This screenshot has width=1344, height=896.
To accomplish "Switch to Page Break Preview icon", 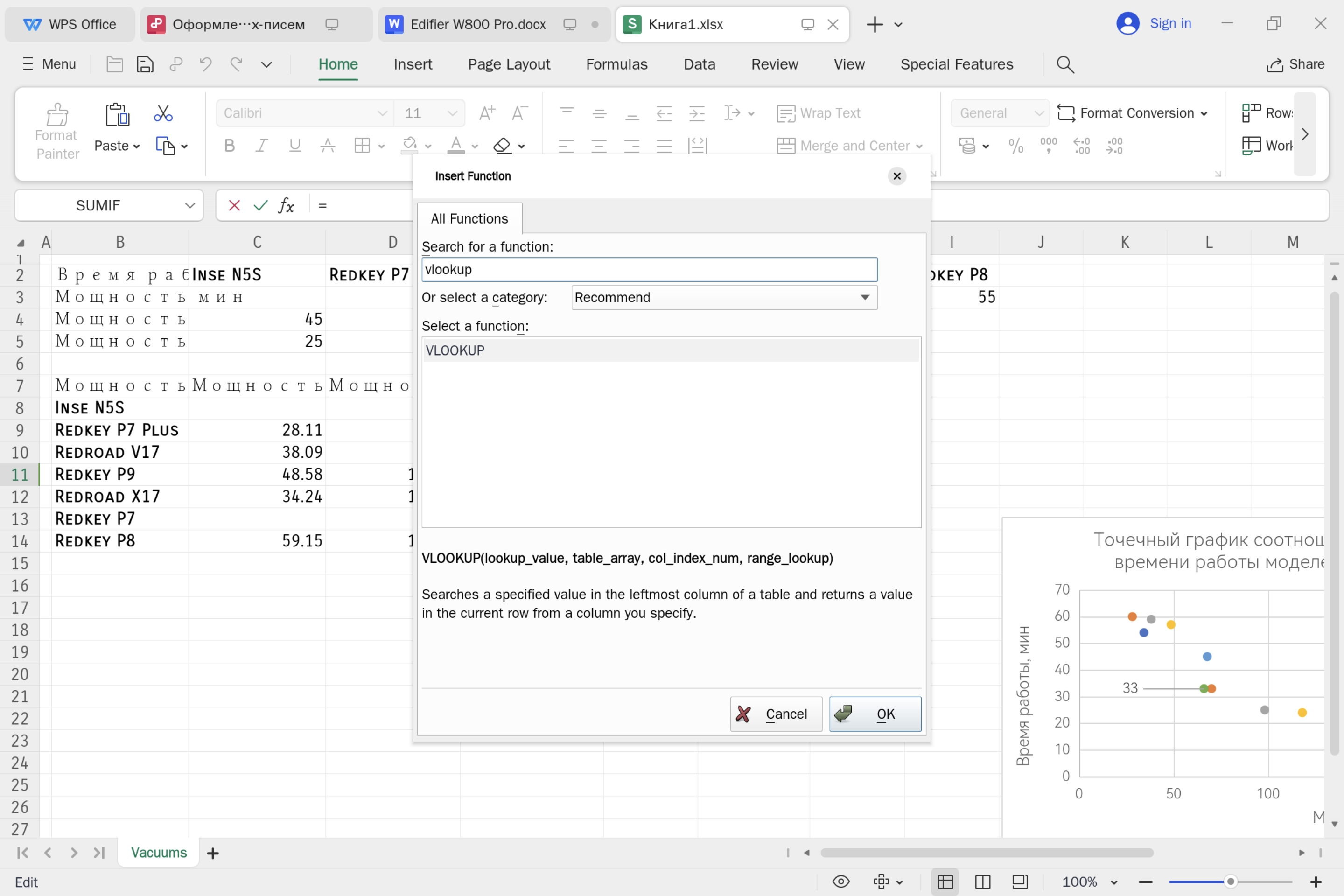I will coord(983,882).
